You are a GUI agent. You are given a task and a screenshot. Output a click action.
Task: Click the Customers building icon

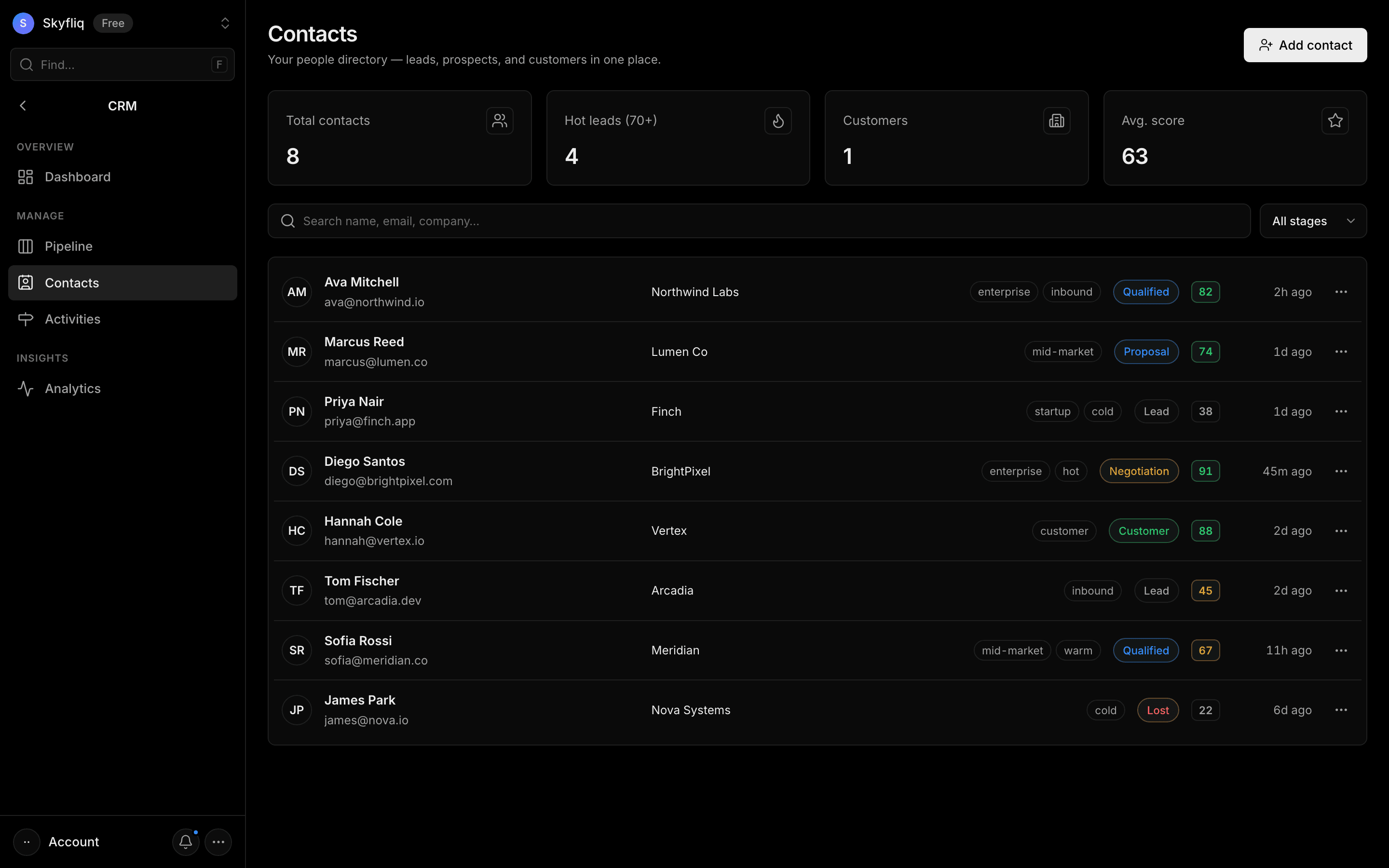1057,121
